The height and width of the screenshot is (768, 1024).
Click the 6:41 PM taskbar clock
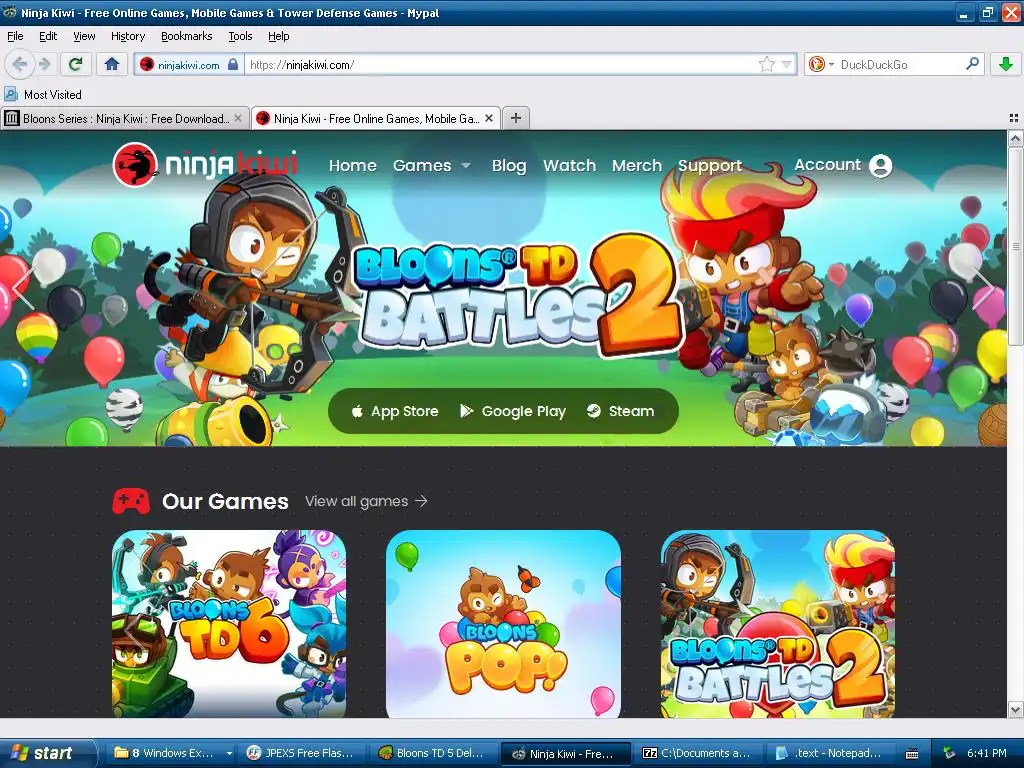click(x=987, y=753)
